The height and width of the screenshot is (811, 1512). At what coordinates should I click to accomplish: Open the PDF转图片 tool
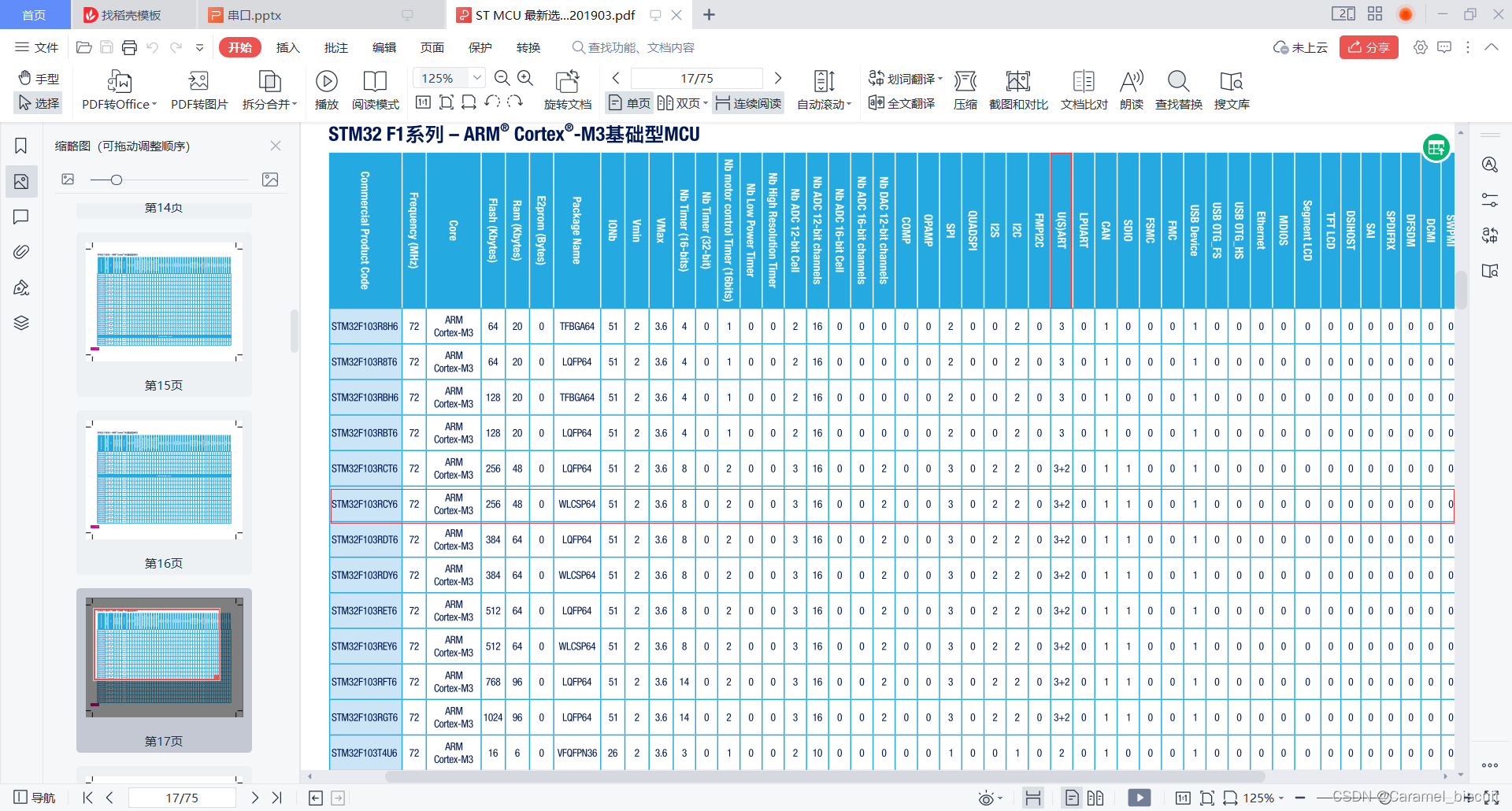click(199, 90)
